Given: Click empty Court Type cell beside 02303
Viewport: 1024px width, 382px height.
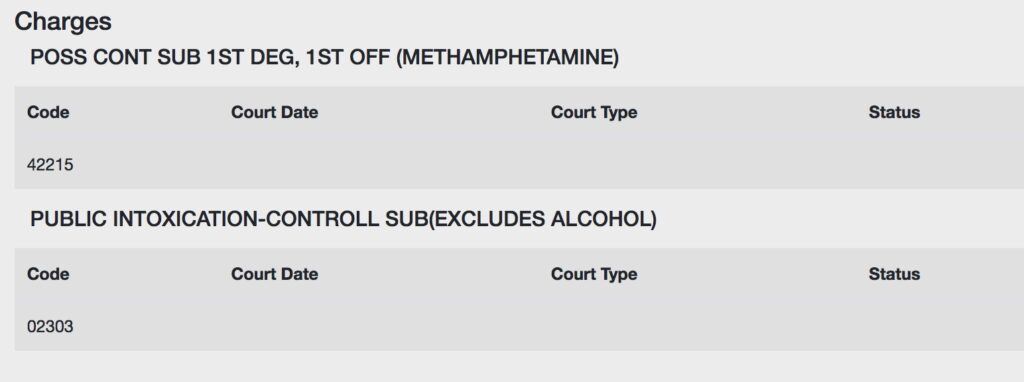Looking at the screenshot, I should point(703,326).
